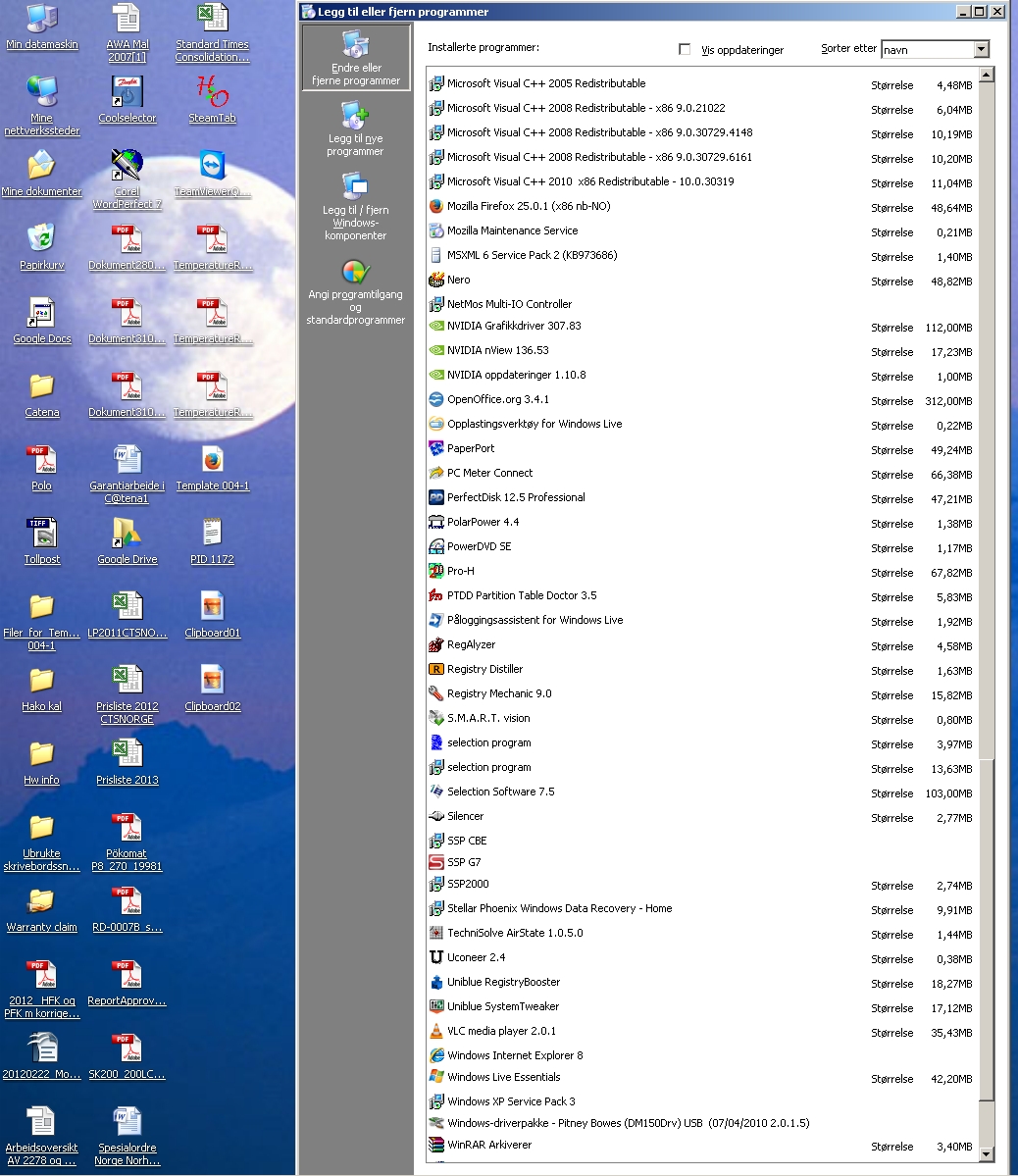Select VLC media player 2.0.1 icon
The image size is (1018, 1176).
tap(435, 1031)
